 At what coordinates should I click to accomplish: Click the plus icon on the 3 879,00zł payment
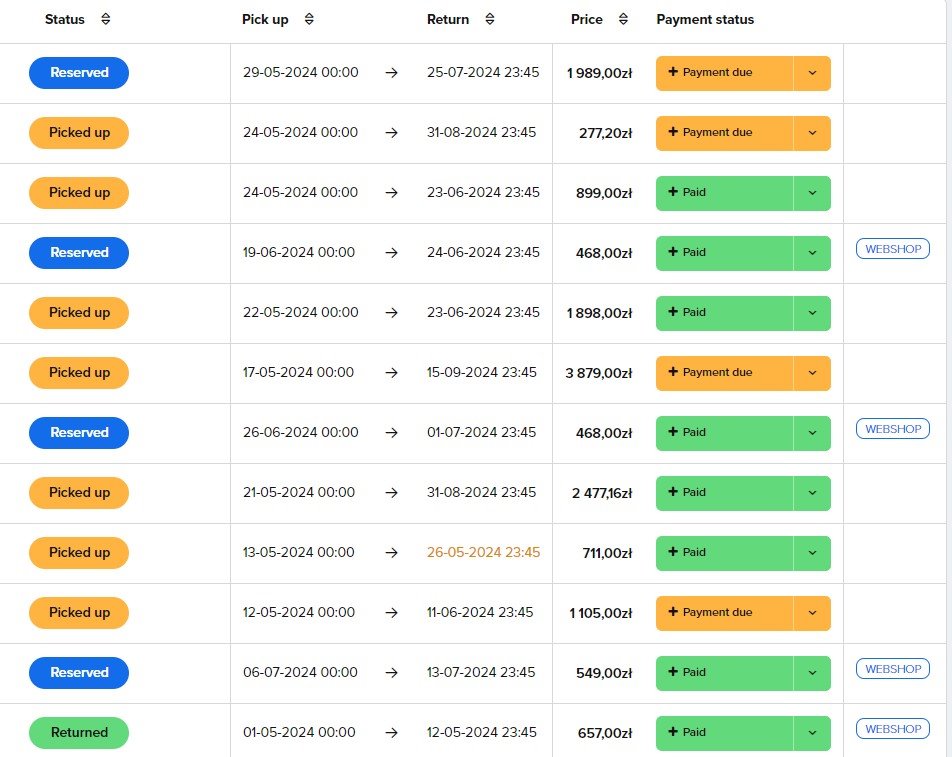coord(673,372)
